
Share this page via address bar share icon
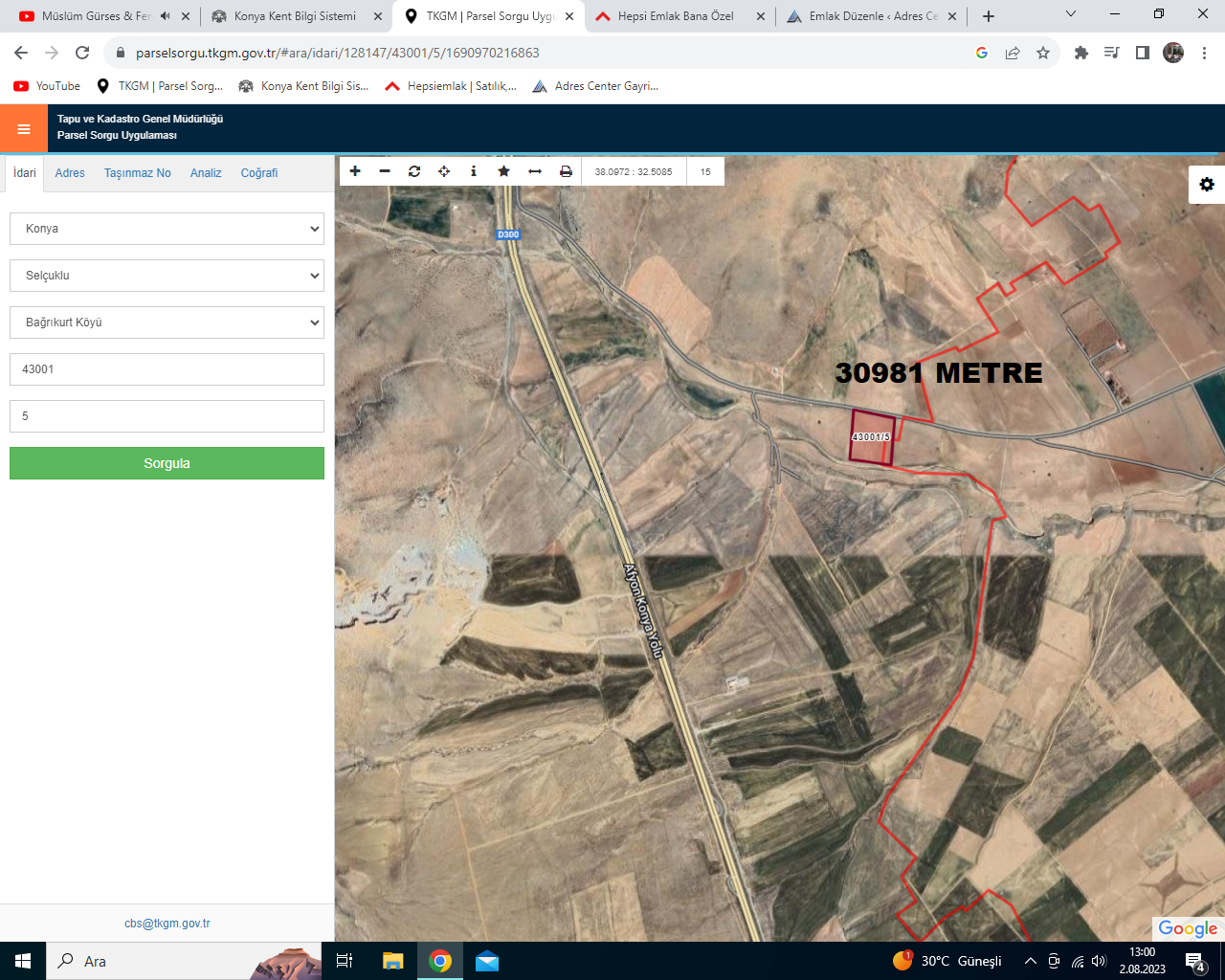point(1013,53)
